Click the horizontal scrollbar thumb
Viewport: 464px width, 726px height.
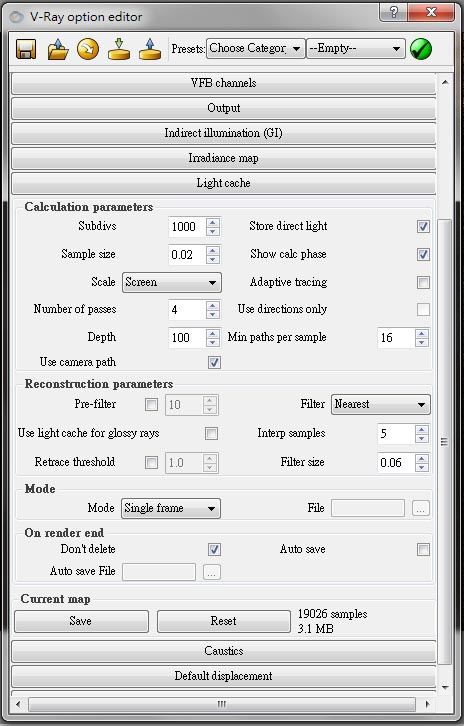pos(222,705)
